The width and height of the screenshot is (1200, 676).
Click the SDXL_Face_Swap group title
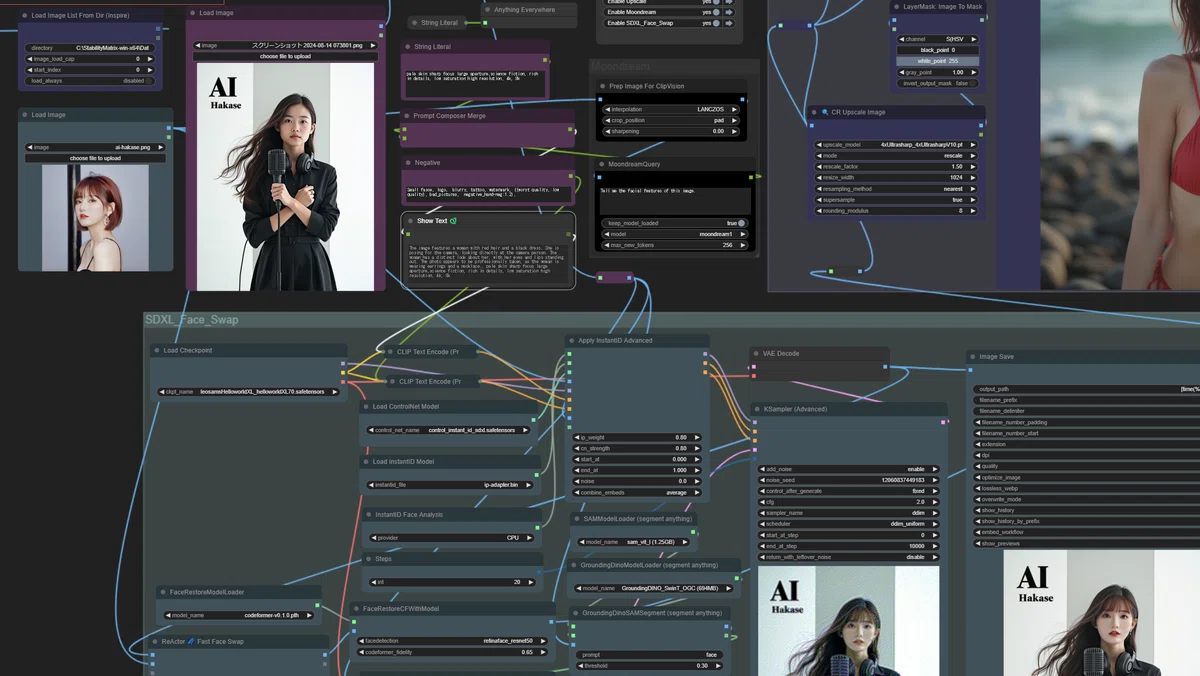click(x=192, y=320)
